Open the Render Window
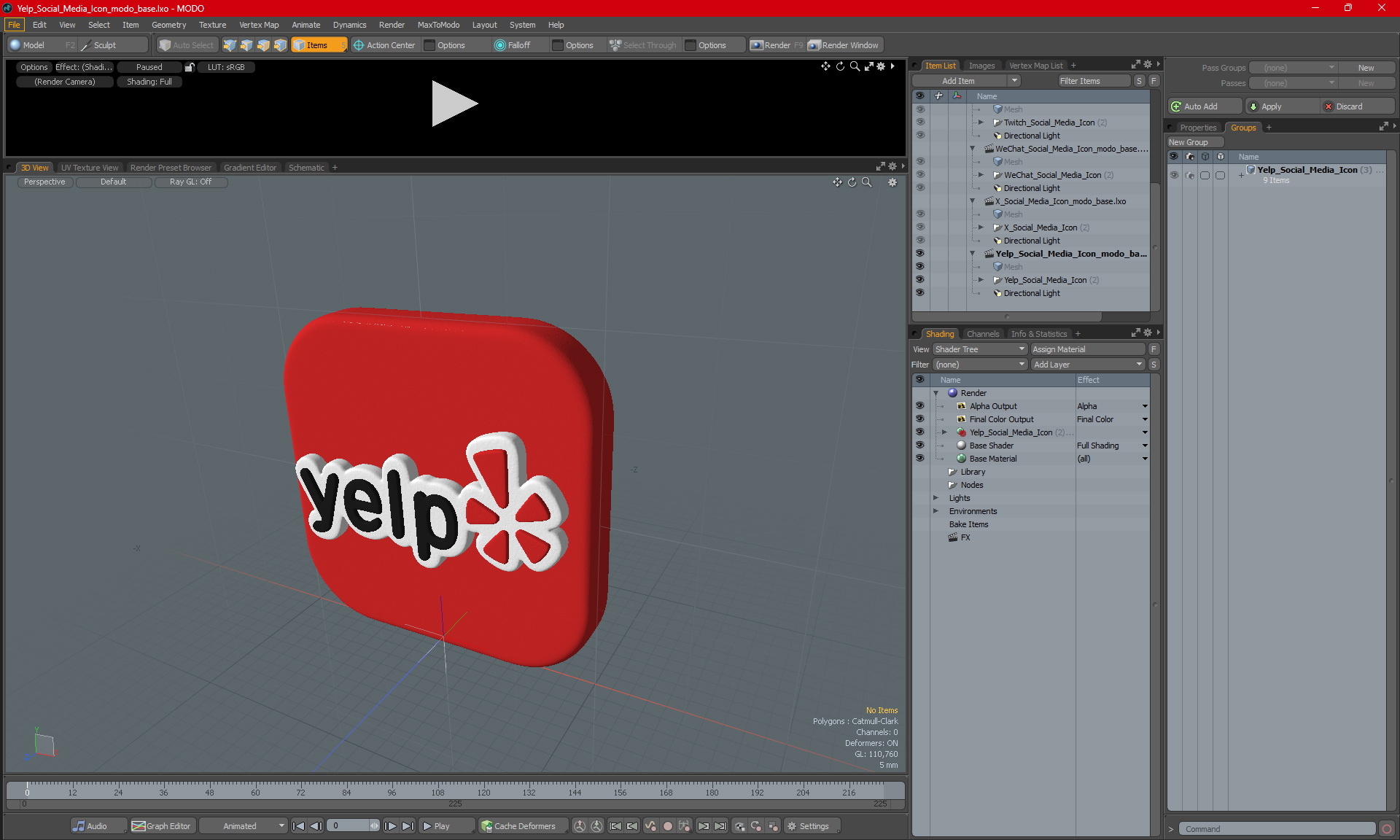 point(844,45)
